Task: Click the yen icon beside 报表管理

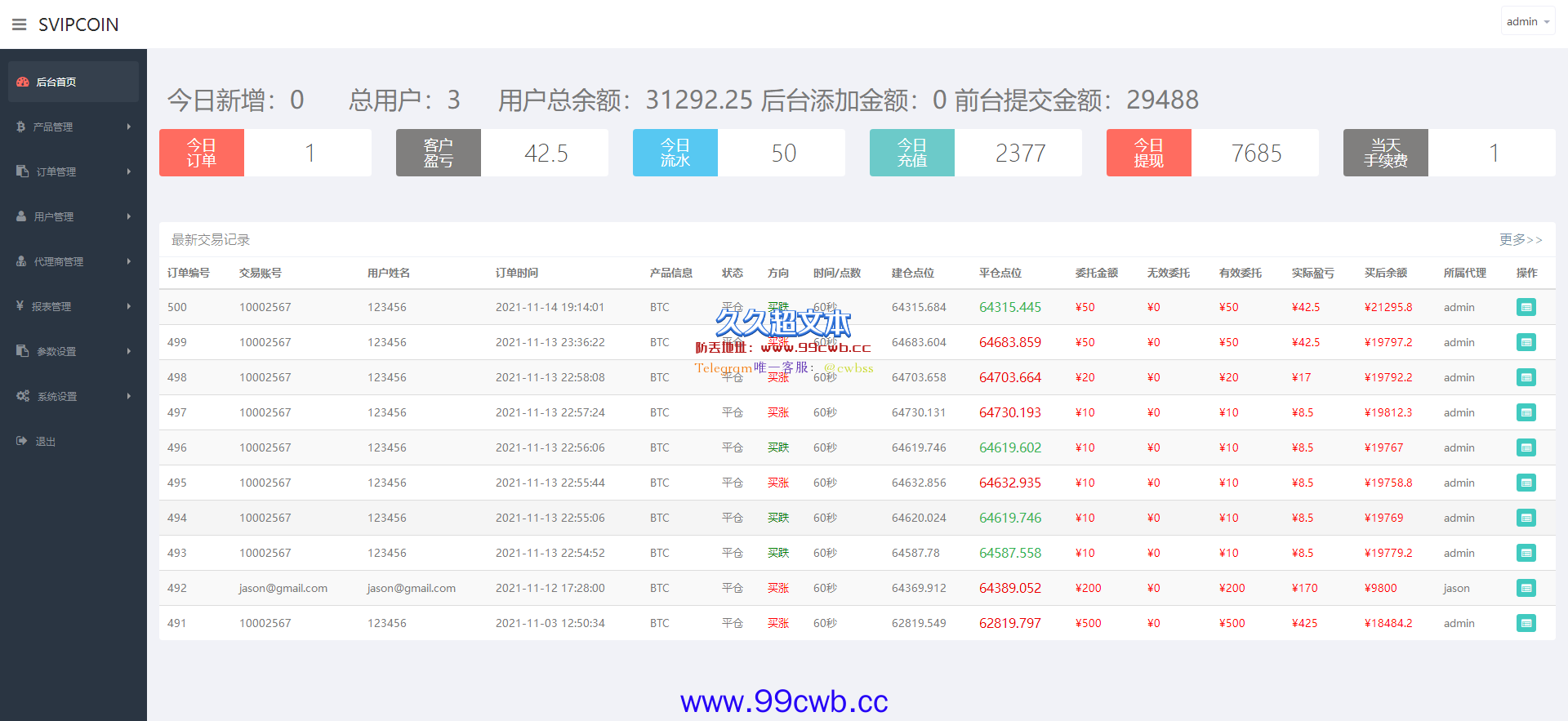Action: (20, 306)
